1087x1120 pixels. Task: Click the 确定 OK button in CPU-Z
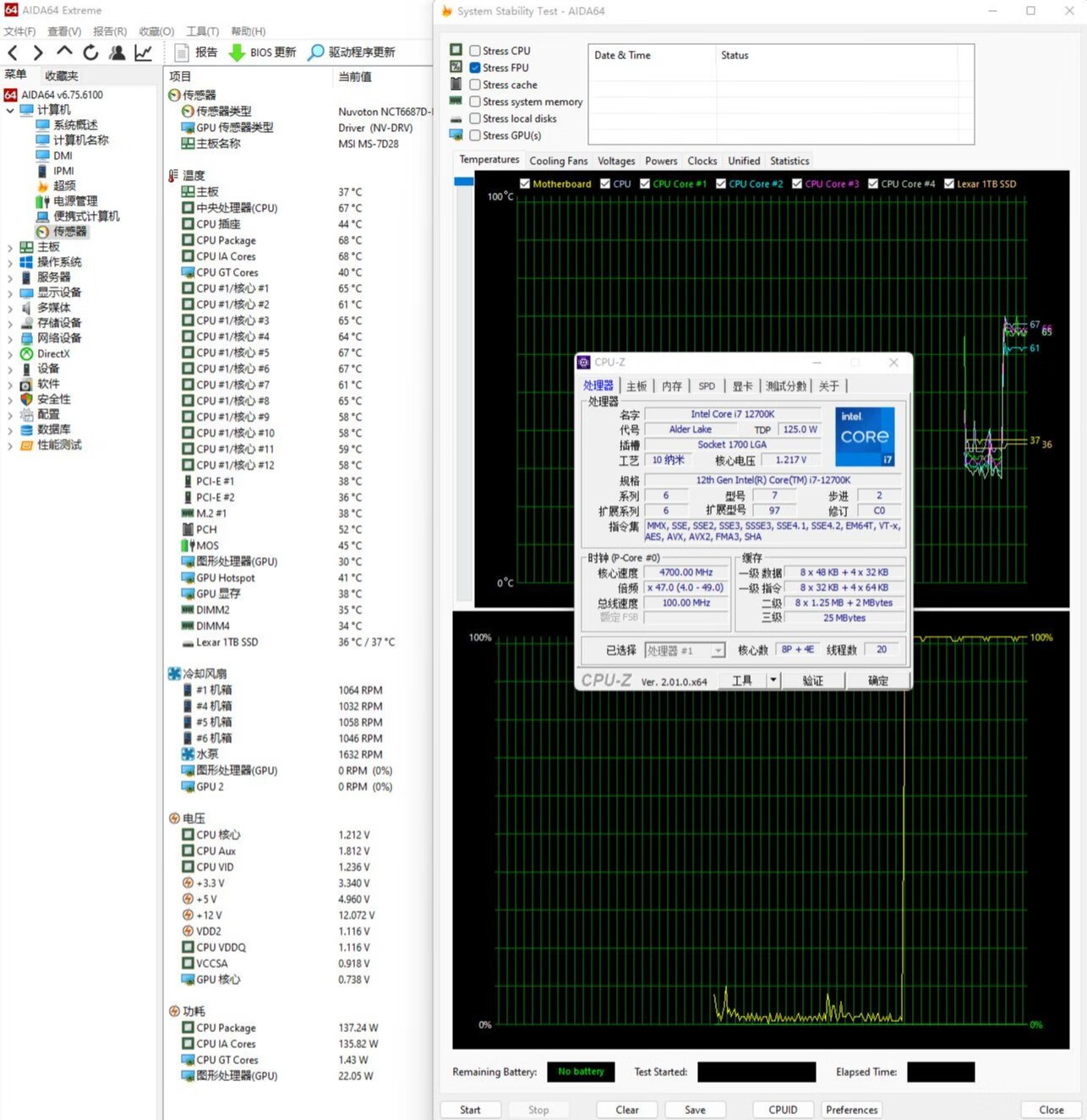[878, 680]
